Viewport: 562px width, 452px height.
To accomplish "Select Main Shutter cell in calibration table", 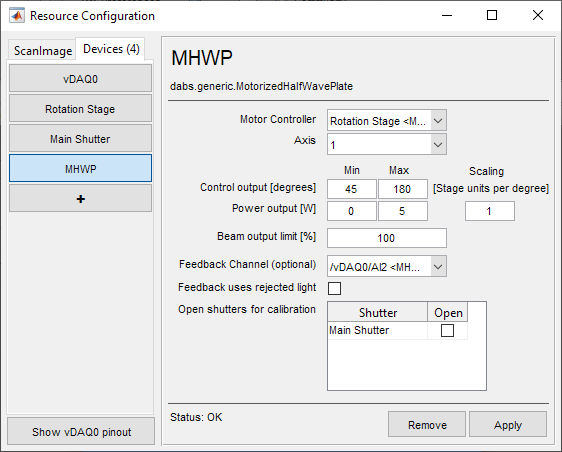I will click(x=378, y=330).
